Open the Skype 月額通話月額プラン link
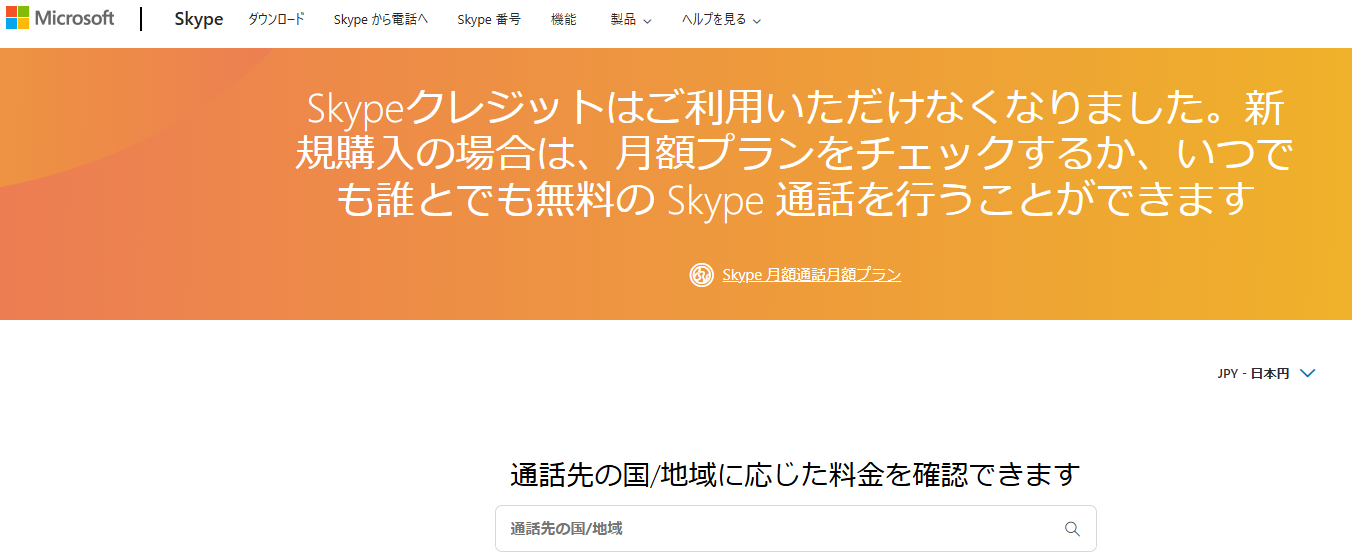Viewport: 1352px width, 555px height. coord(812,274)
